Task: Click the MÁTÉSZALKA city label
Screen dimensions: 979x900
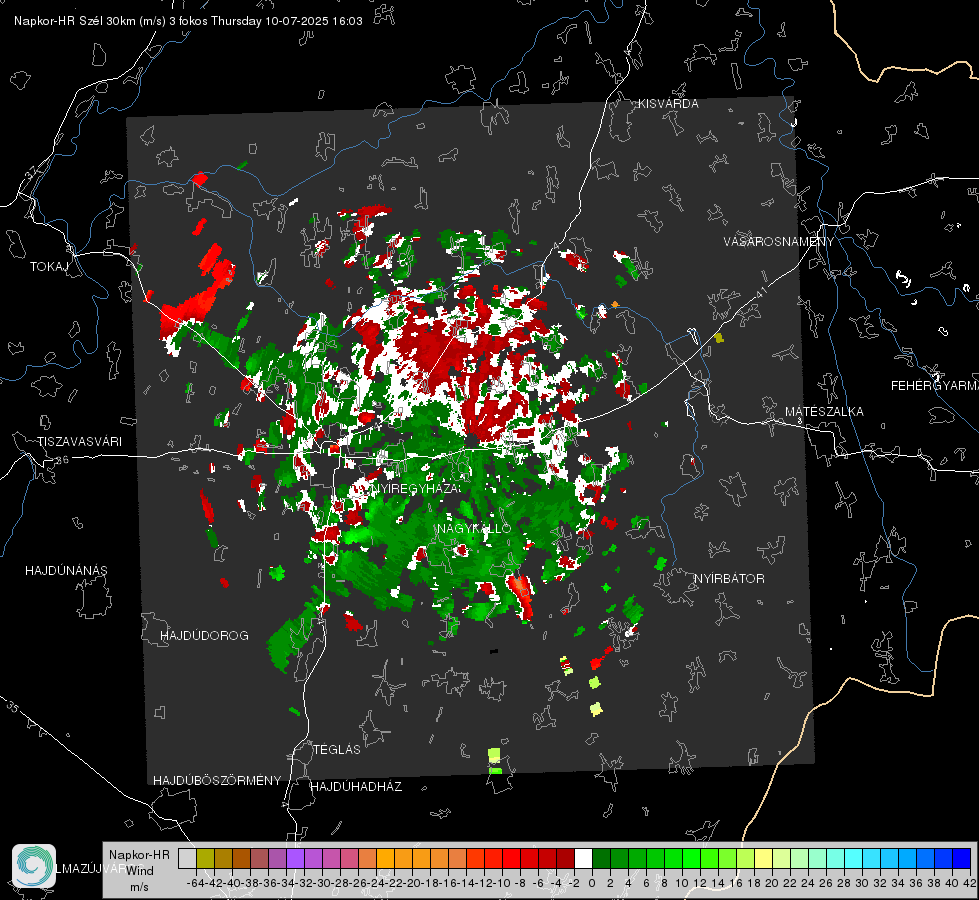Action: click(x=824, y=412)
